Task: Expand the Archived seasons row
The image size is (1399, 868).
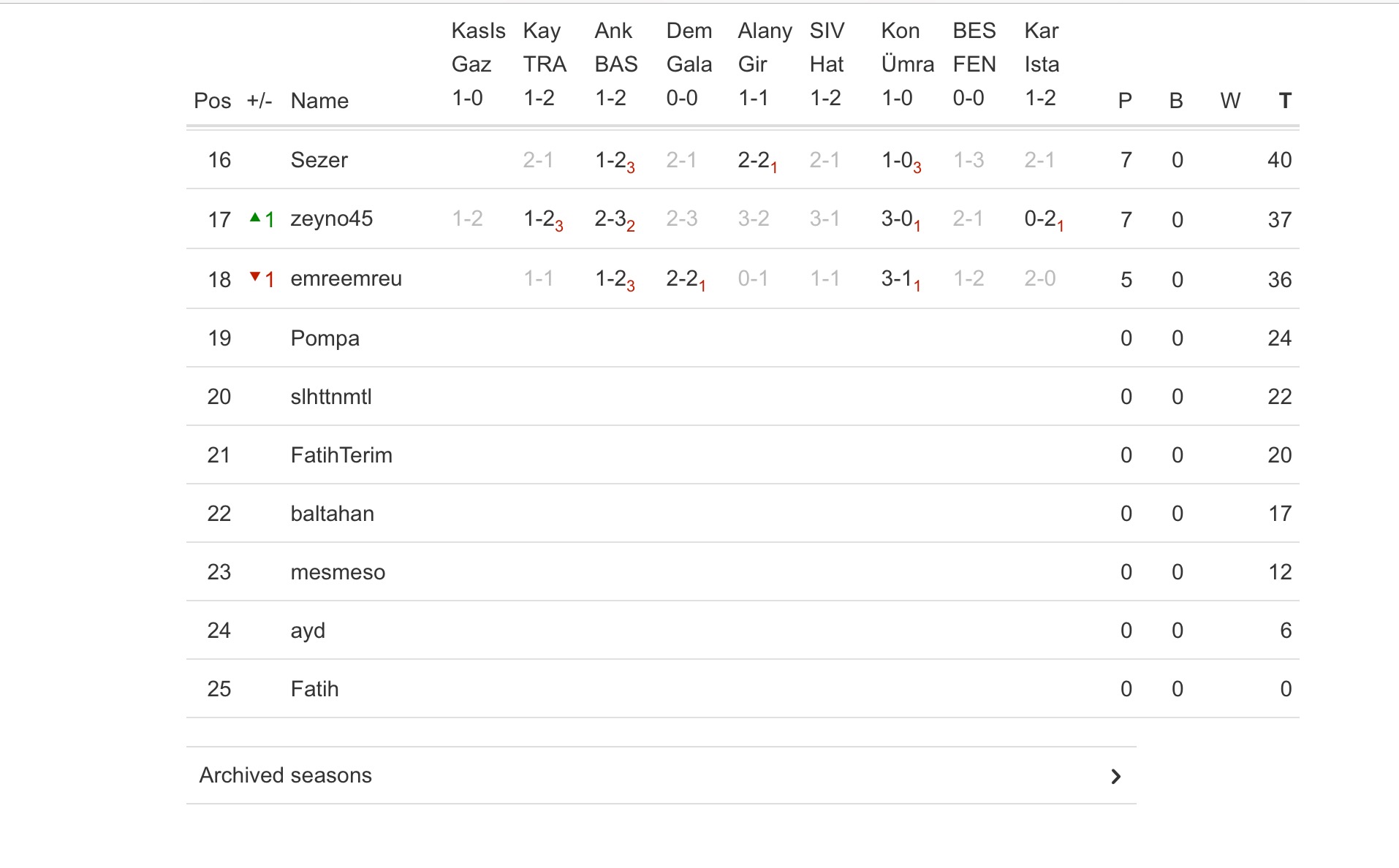Action: pyautogui.click(x=285, y=775)
